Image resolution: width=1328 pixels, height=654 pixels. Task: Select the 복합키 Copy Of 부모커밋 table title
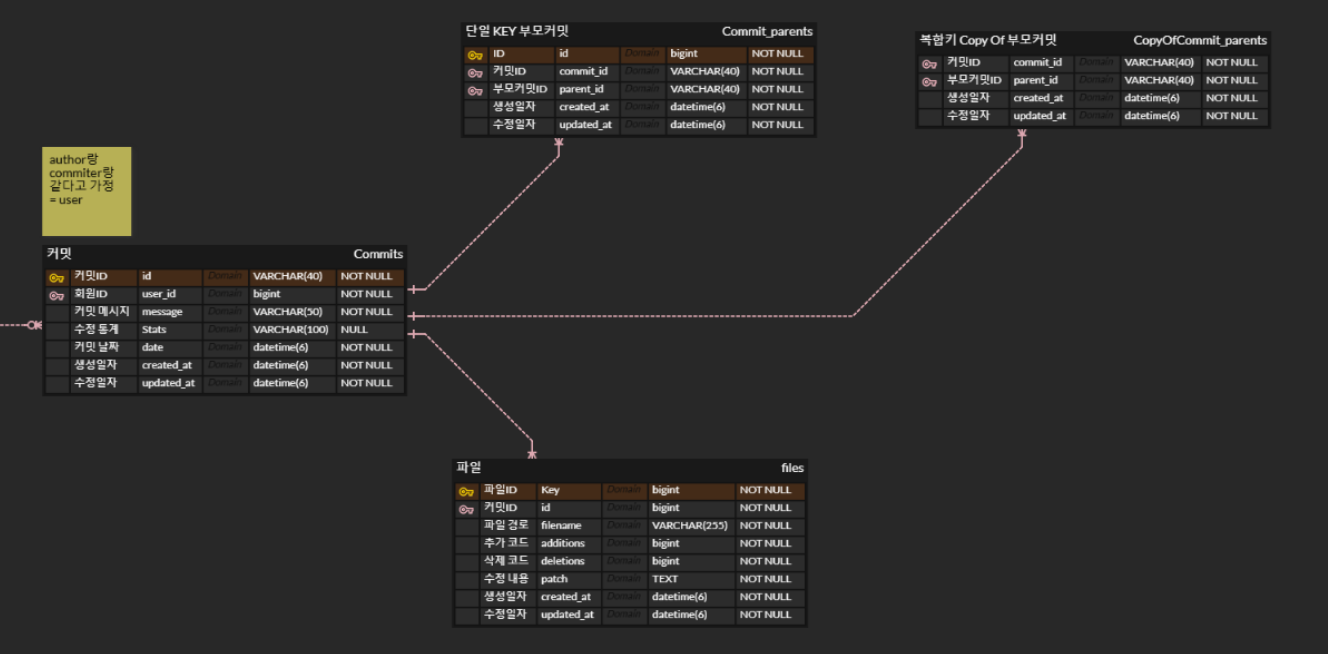pos(988,40)
